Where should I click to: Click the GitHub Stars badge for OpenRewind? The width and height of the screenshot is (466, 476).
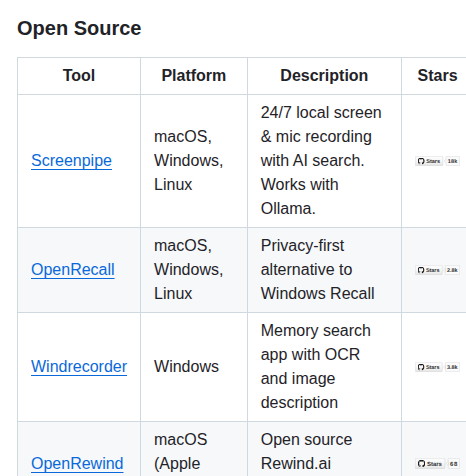[430, 464]
